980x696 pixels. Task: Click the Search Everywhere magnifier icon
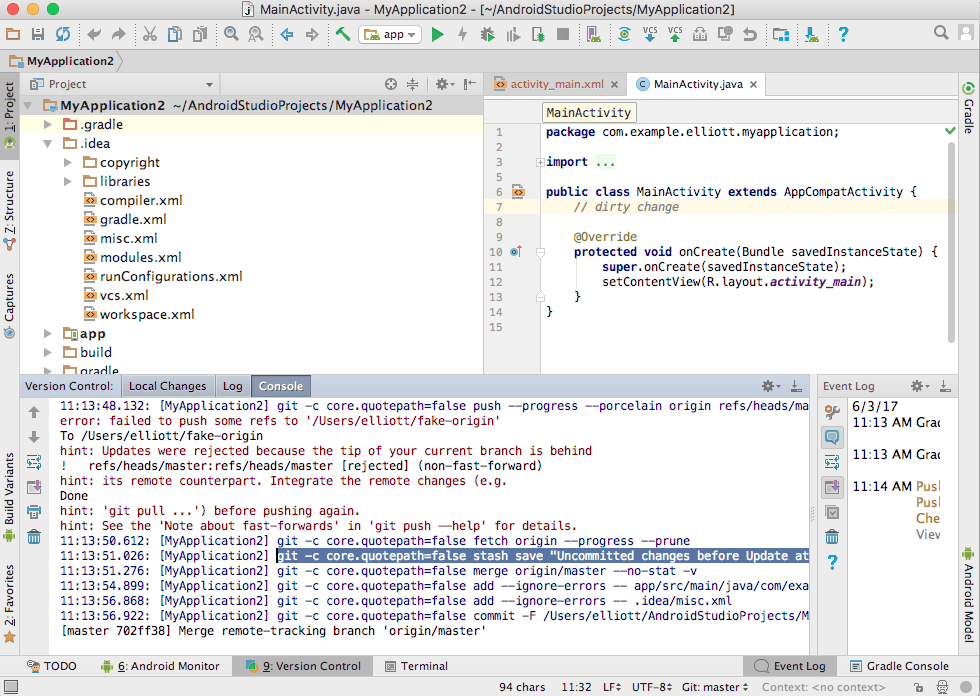point(941,33)
